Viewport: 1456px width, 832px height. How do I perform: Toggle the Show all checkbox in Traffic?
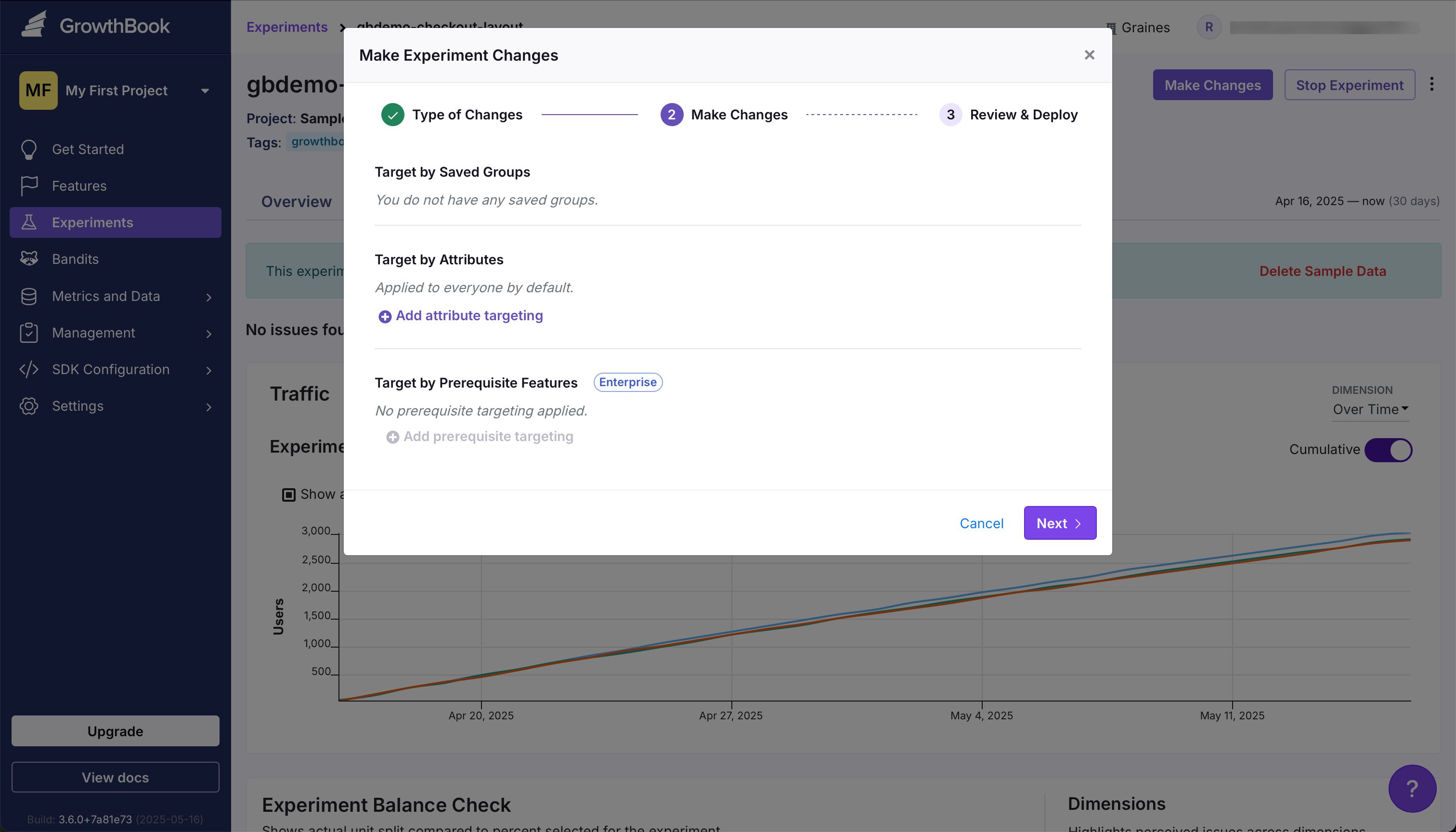pyautogui.click(x=288, y=495)
